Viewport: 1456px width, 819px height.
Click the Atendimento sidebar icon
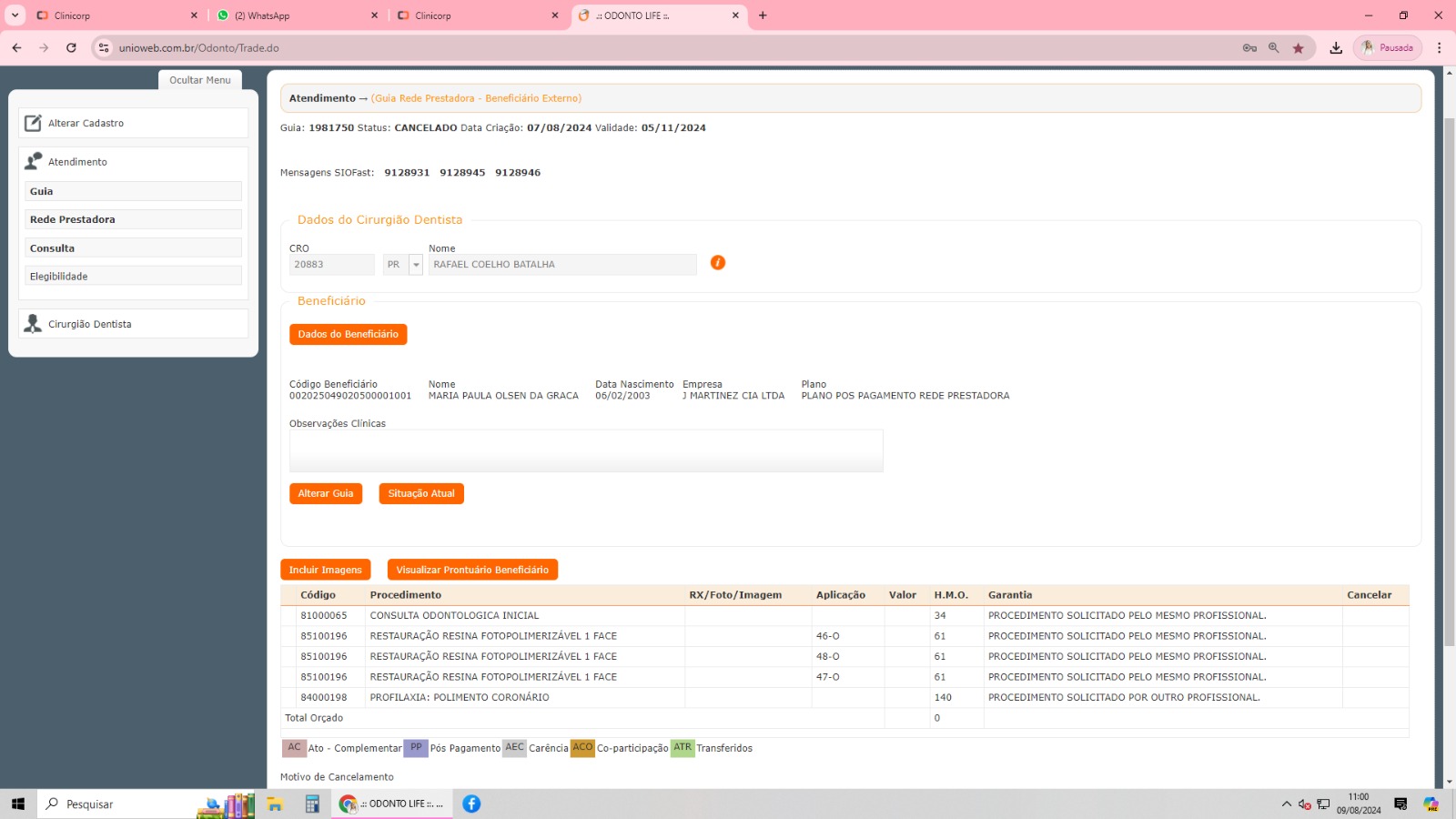(33, 161)
